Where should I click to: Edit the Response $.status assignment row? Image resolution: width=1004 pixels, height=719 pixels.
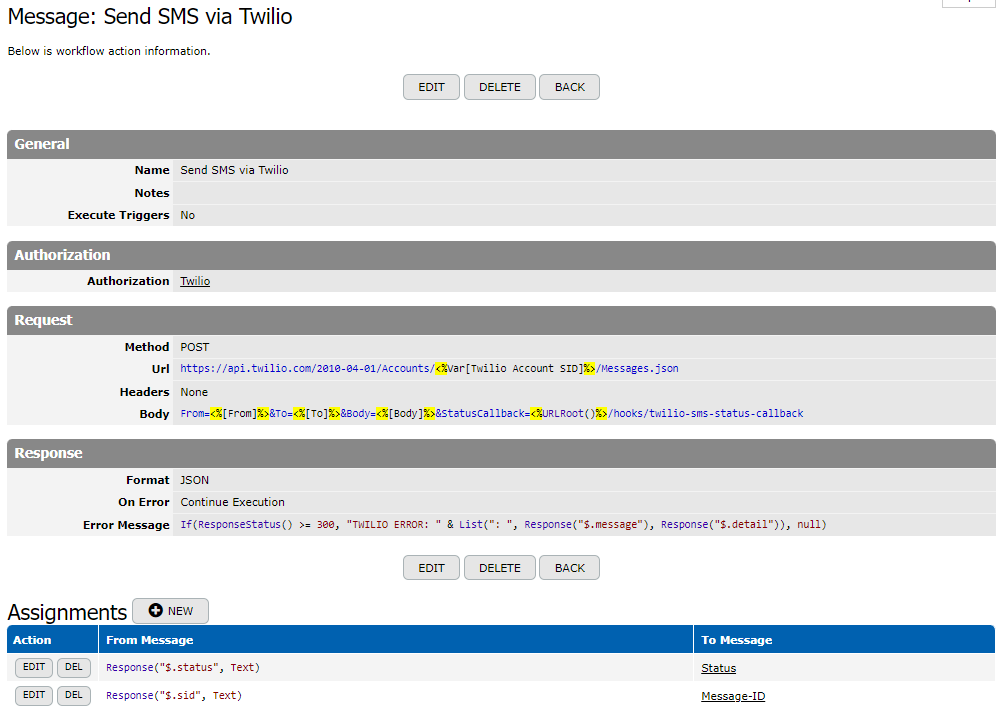tap(34, 668)
